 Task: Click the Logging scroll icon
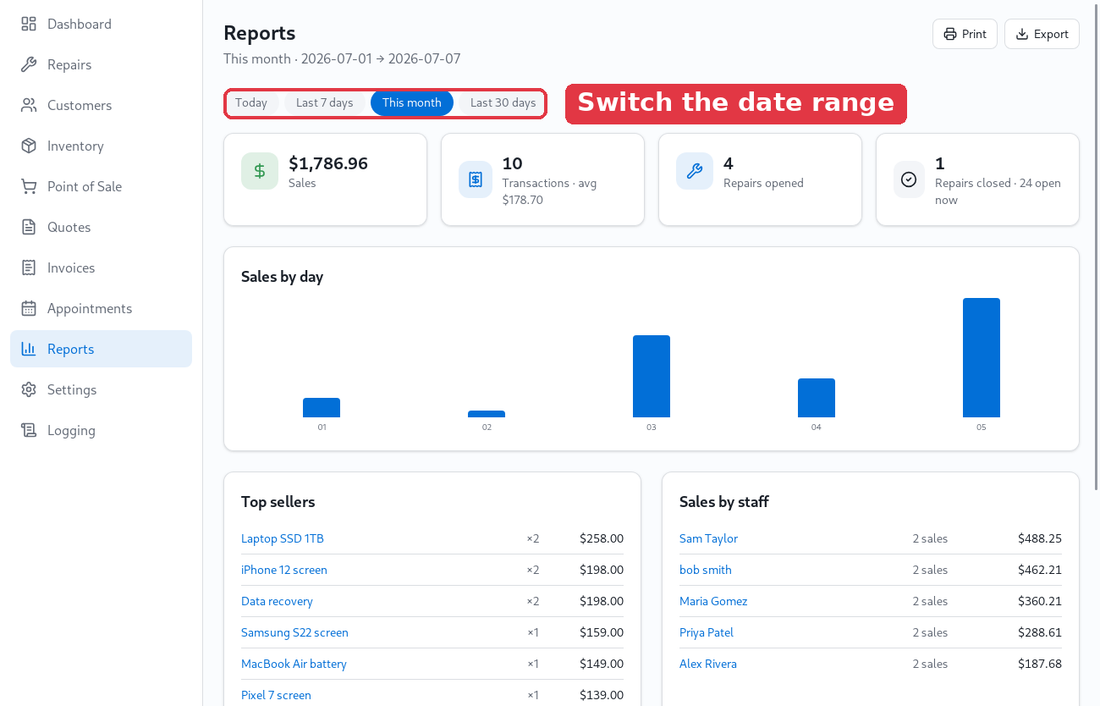[29, 430]
